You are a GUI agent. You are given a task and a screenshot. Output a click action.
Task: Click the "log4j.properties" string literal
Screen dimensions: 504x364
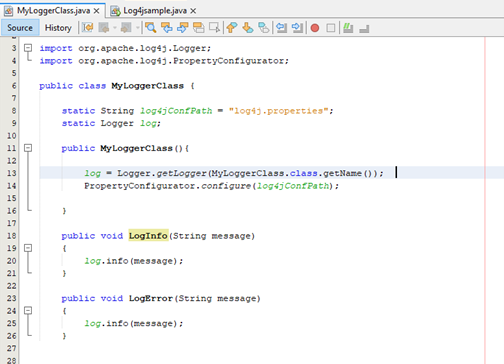(x=279, y=111)
